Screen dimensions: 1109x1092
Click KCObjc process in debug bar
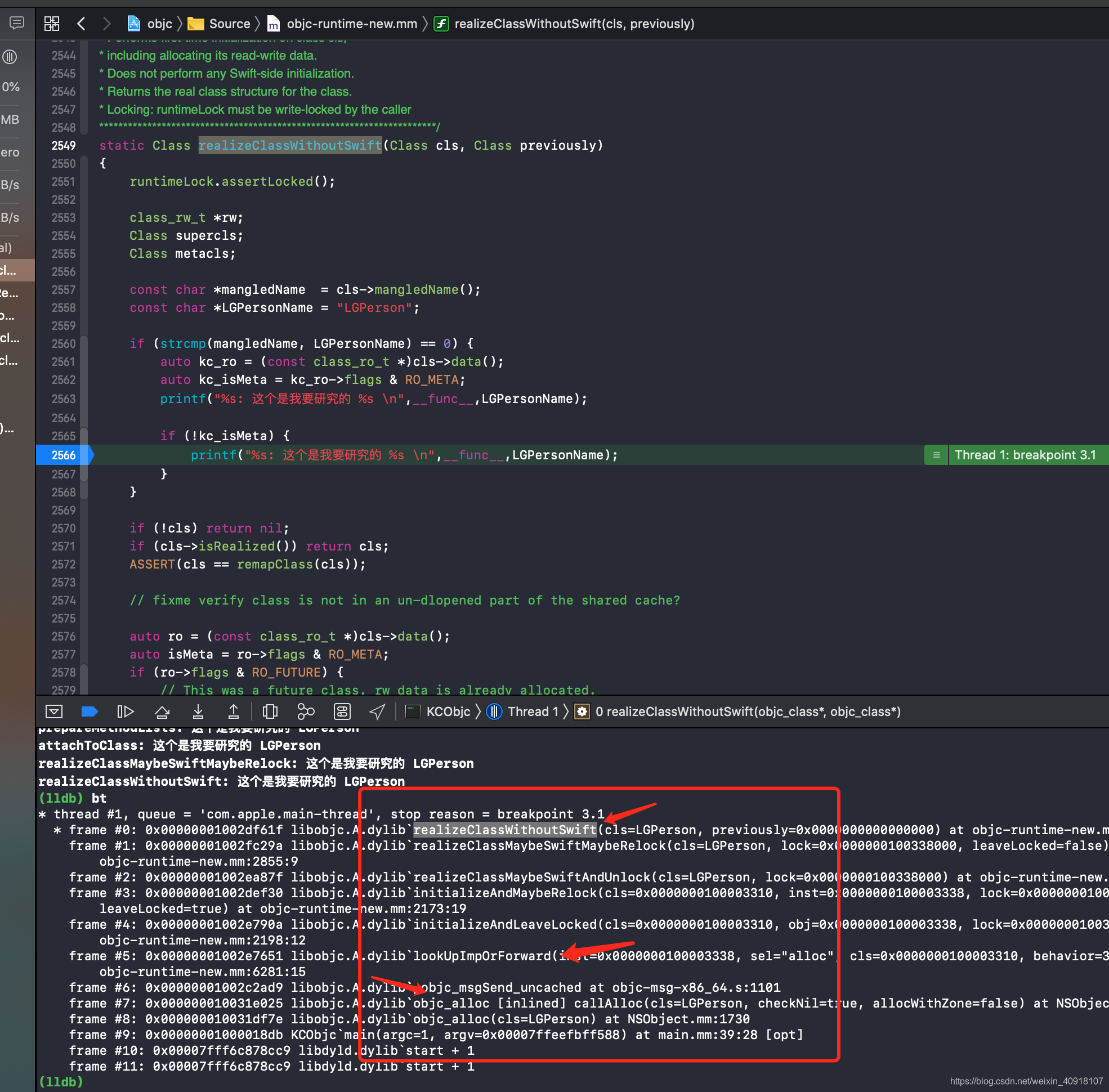[448, 711]
